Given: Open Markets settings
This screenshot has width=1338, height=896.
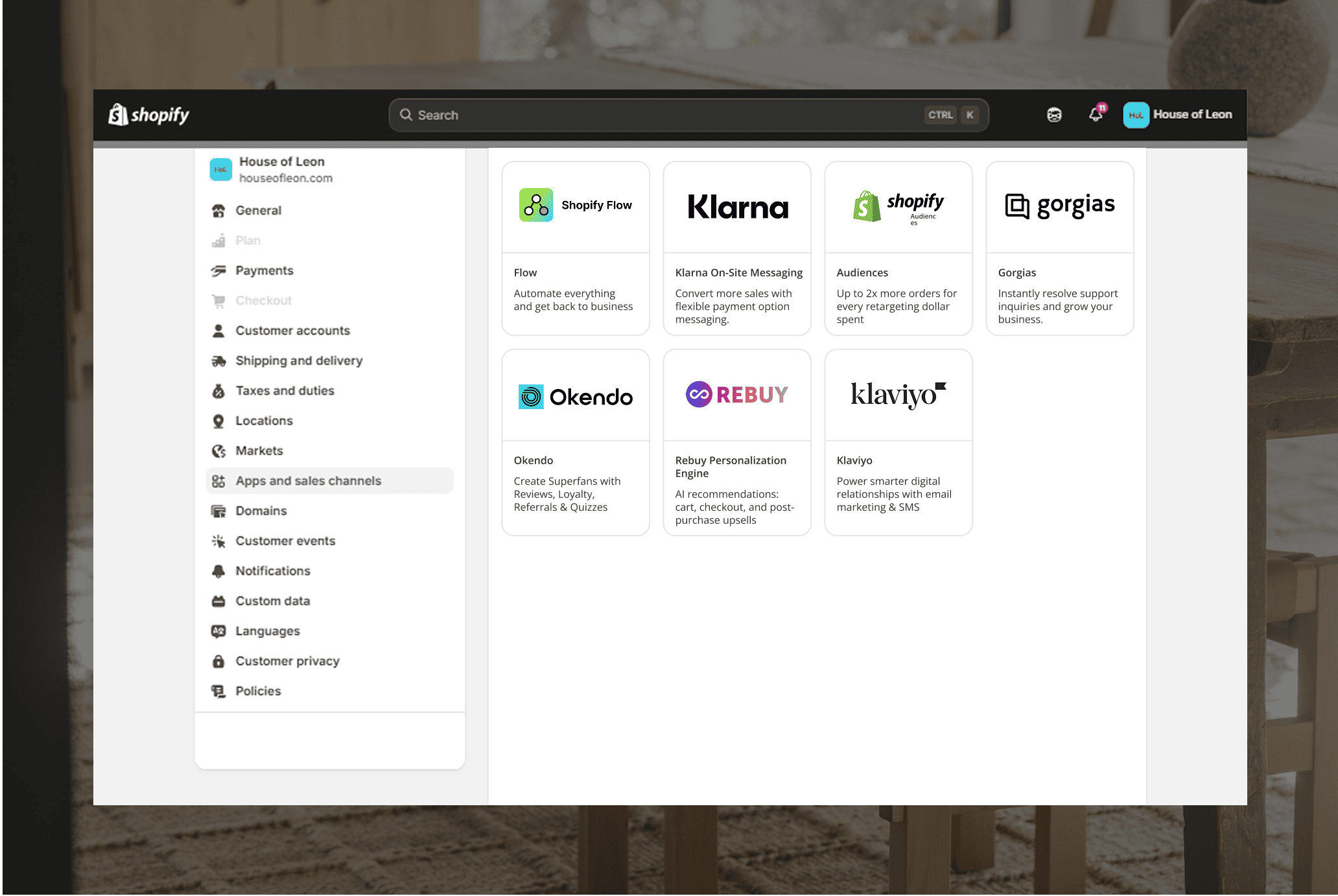Looking at the screenshot, I should point(259,451).
